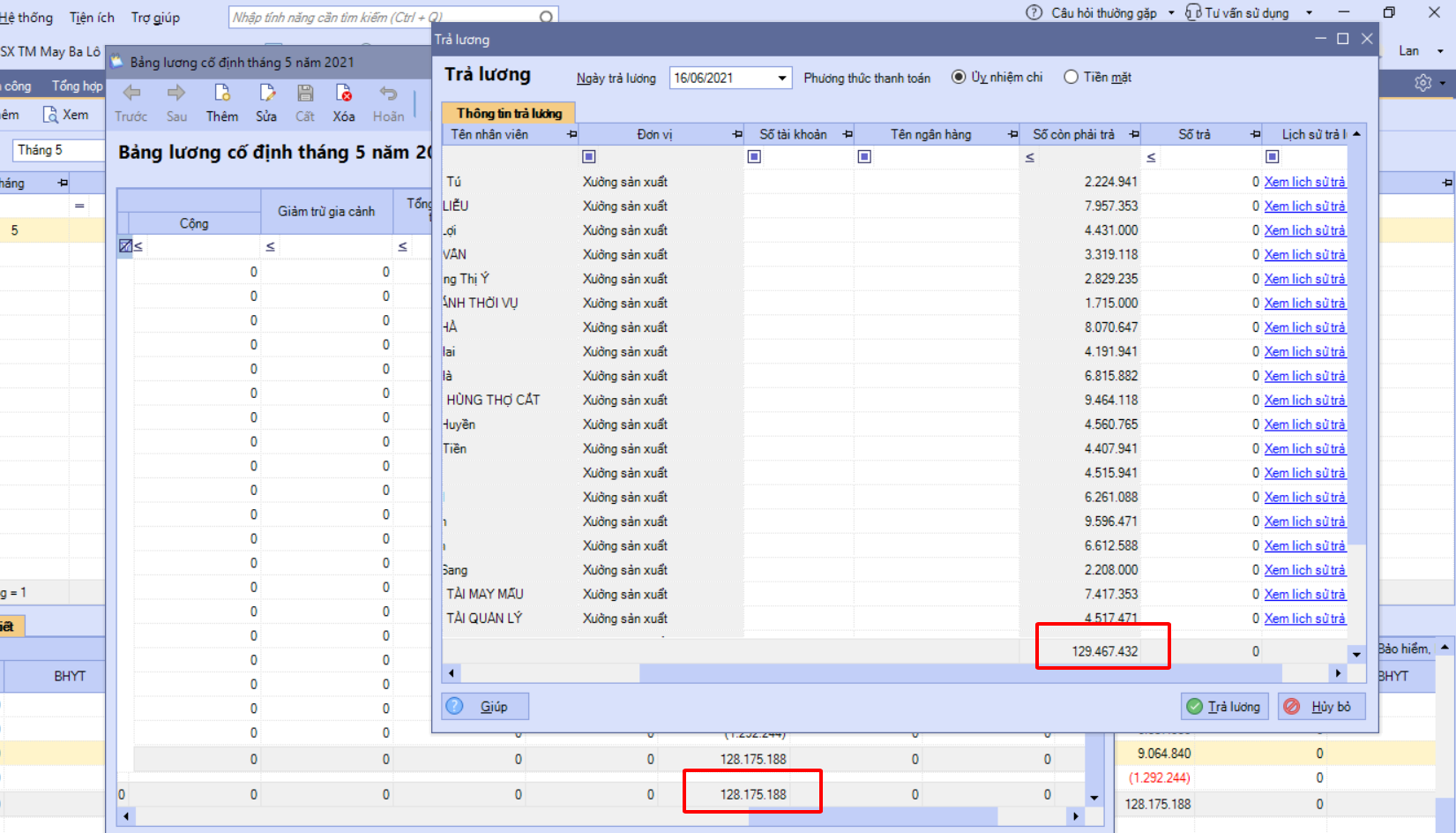Viewport: 1456px width, 833px height.
Task: Open the settings gear icon
Action: pyautogui.click(x=1422, y=82)
